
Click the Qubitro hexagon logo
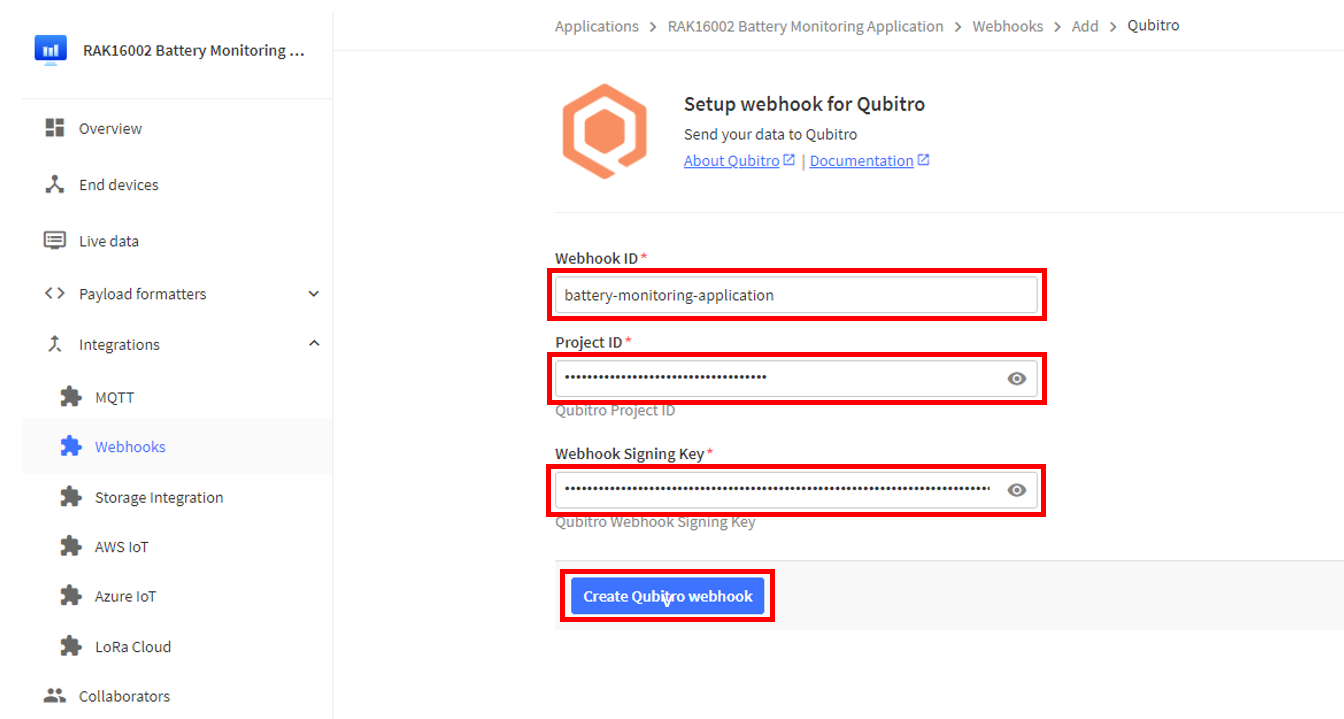click(604, 132)
